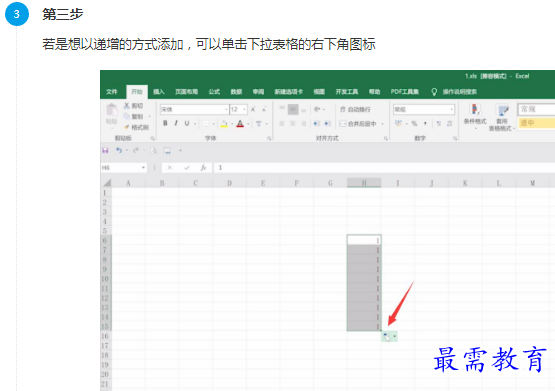Click the Save icon in quick access toolbar

pos(105,150)
